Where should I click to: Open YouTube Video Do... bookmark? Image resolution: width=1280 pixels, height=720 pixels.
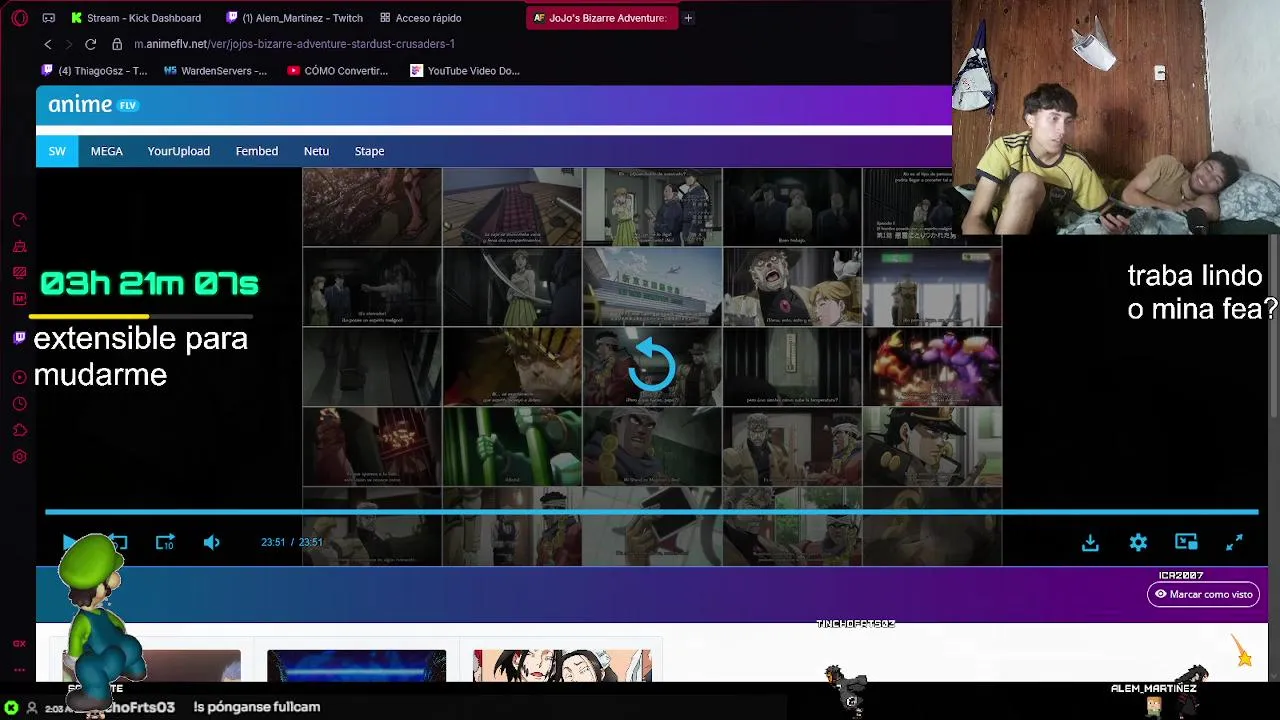click(x=465, y=71)
